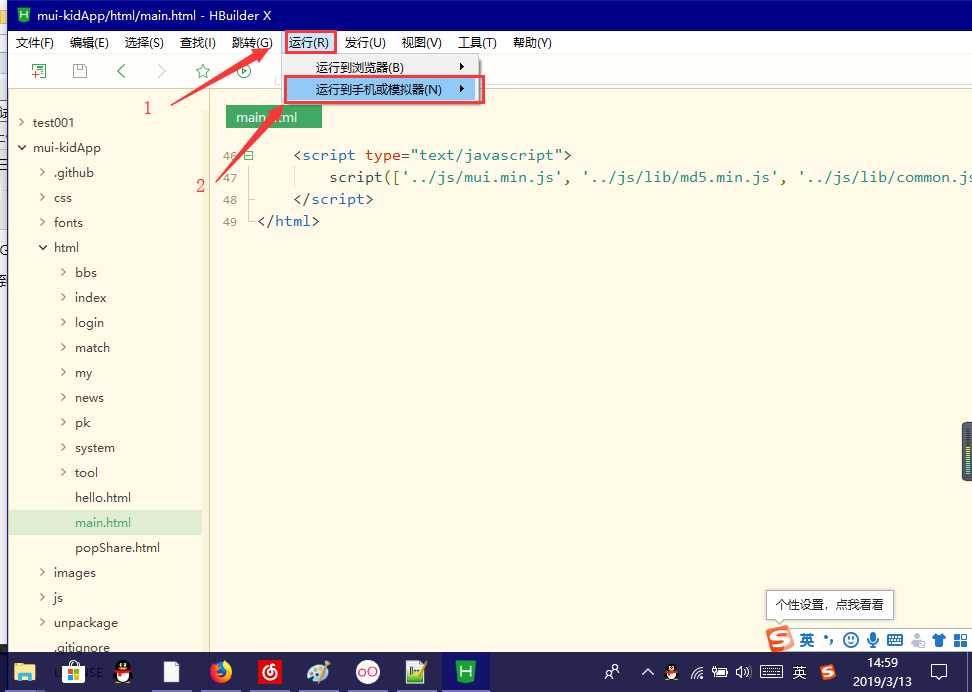The width and height of the screenshot is (972, 692).
Task: Open the 工具(T) menu
Action: [x=477, y=43]
